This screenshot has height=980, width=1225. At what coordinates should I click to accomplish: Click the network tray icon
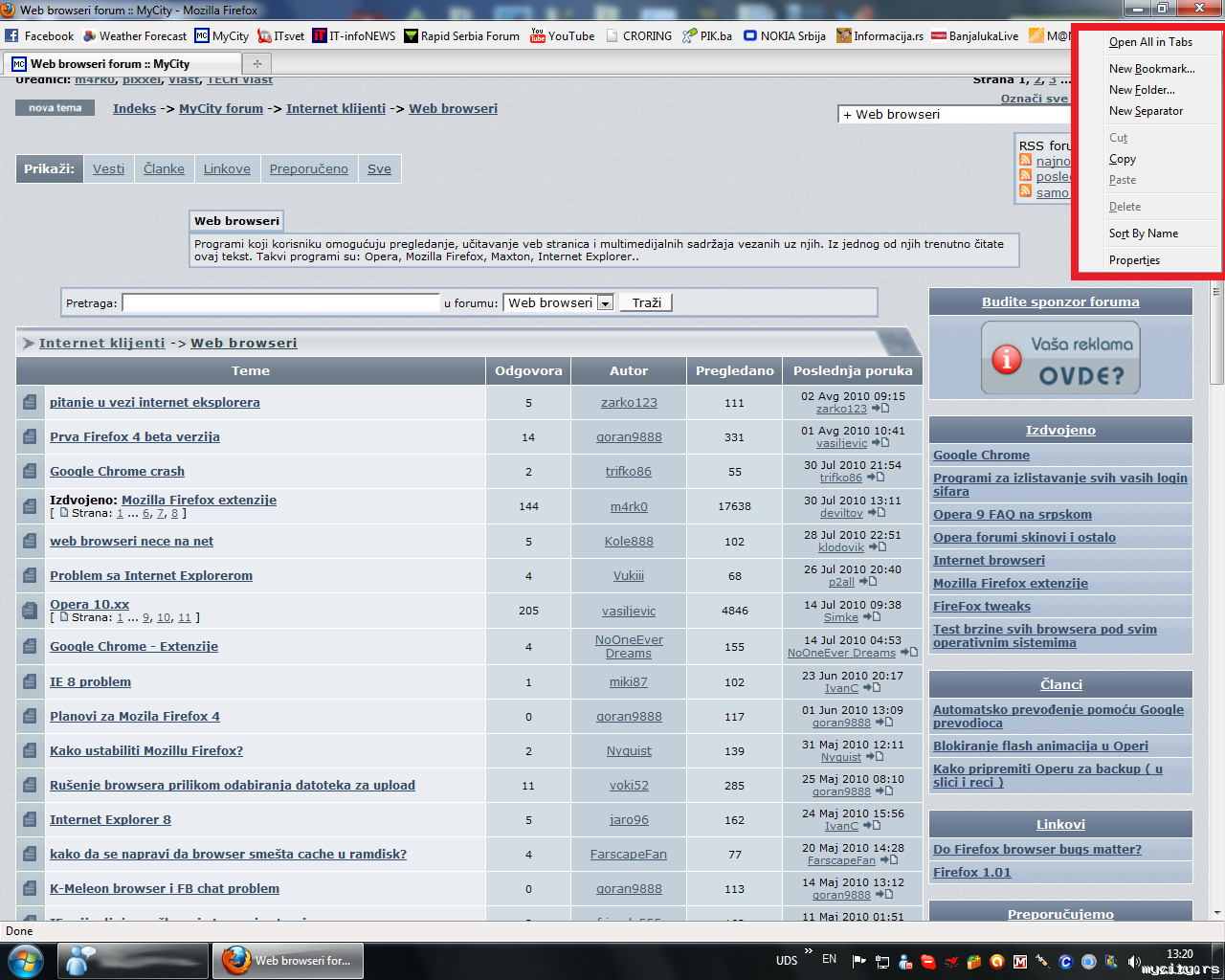coord(881,961)
